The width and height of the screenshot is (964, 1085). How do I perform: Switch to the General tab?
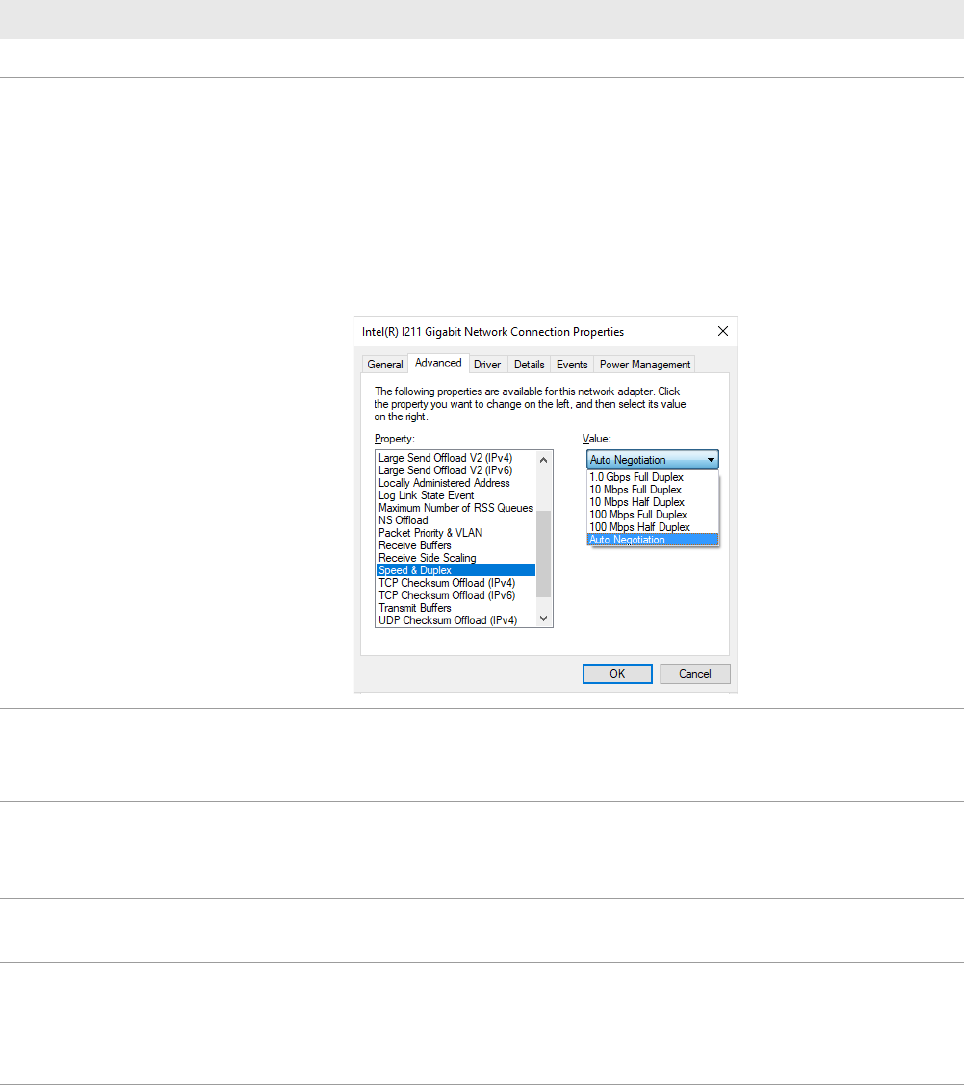pos(385,364)
